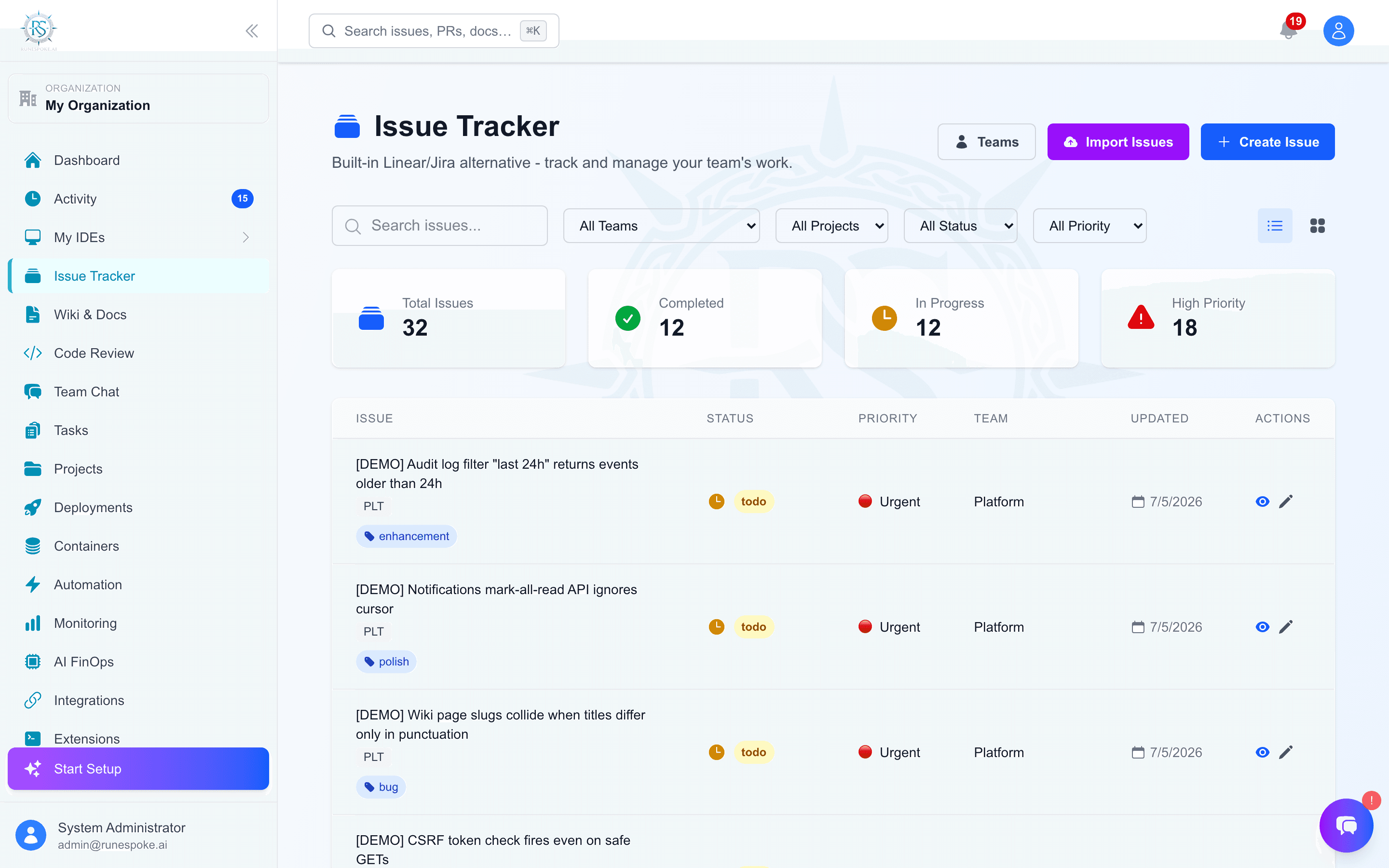This screenshot has height=868, width=1389.
Task: Edit the Audit log filter issue
Action: coord(1286,501)
